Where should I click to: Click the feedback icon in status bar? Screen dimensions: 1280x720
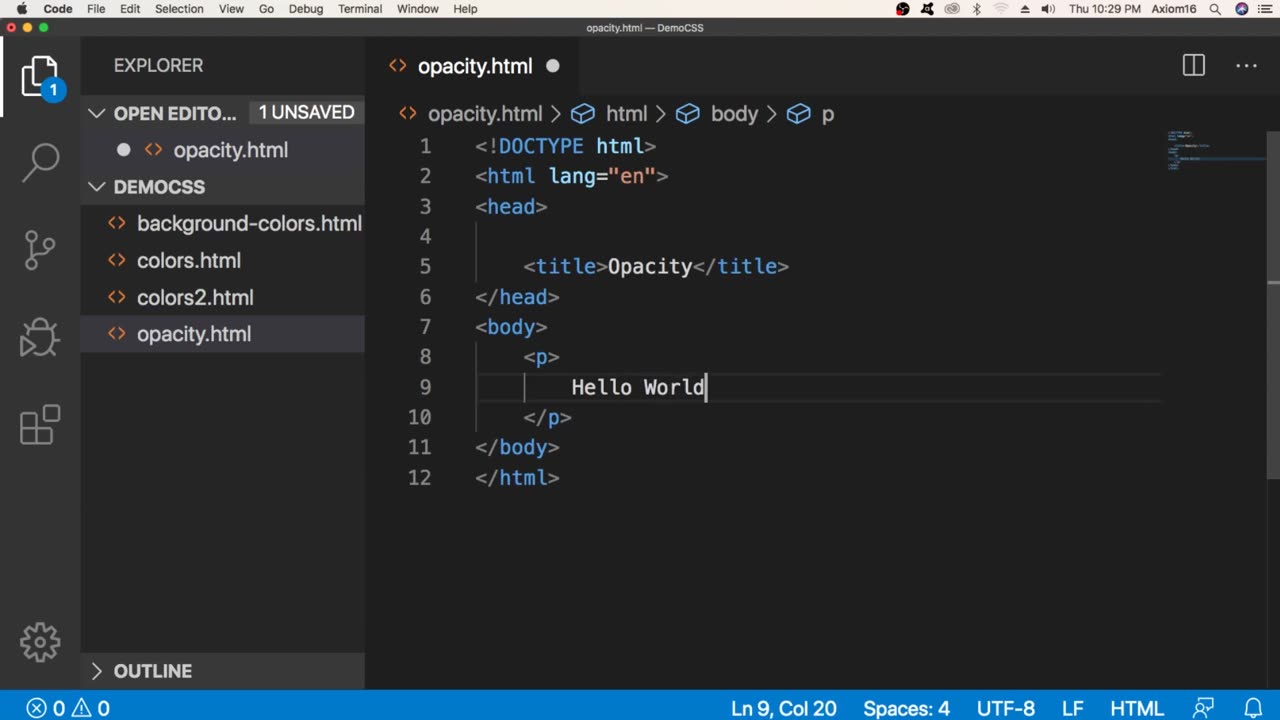point(1204,708)
